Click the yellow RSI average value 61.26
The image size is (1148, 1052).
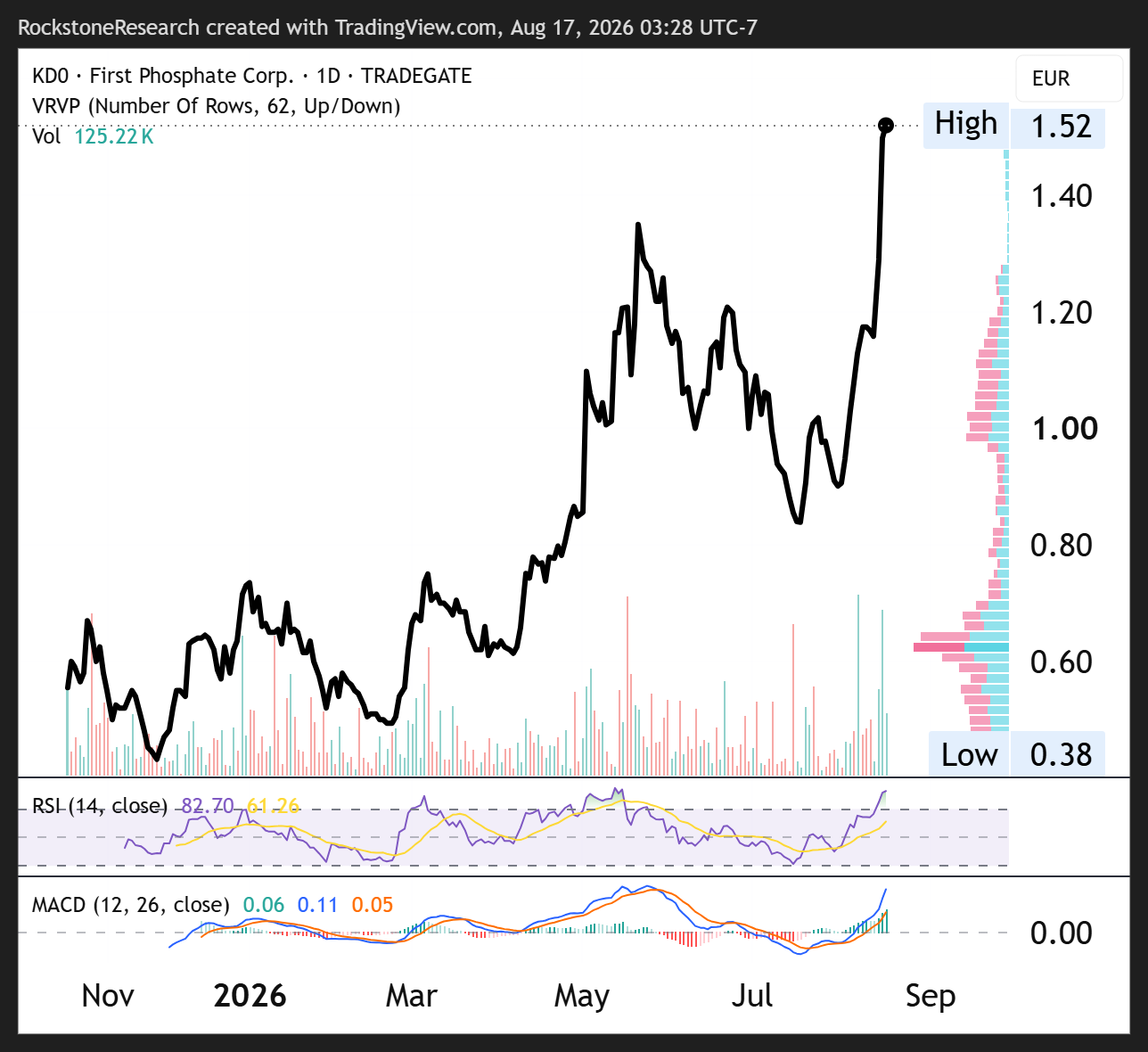click(x=273, y=806)
